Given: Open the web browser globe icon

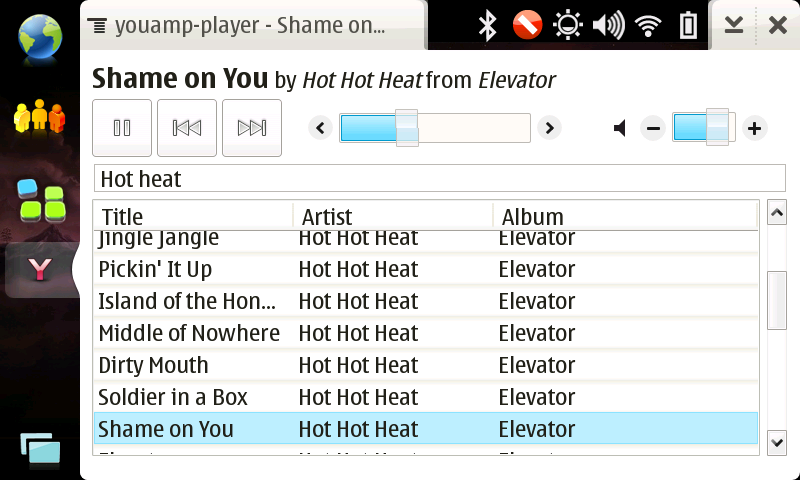Looking at the screenshot, I should coord(38,34).
